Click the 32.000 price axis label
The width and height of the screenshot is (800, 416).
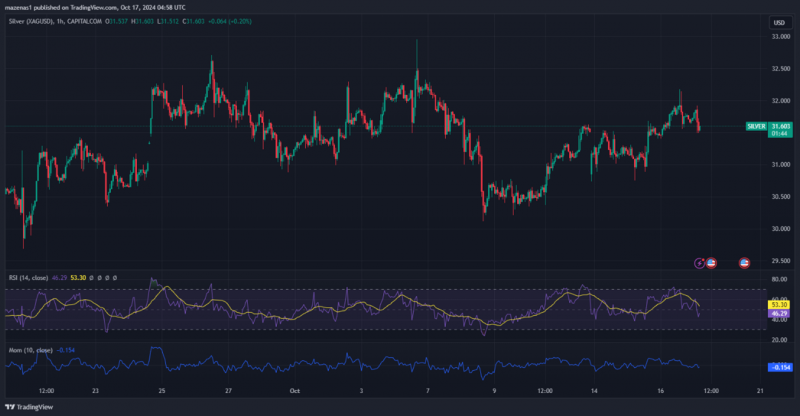(781, 101)
